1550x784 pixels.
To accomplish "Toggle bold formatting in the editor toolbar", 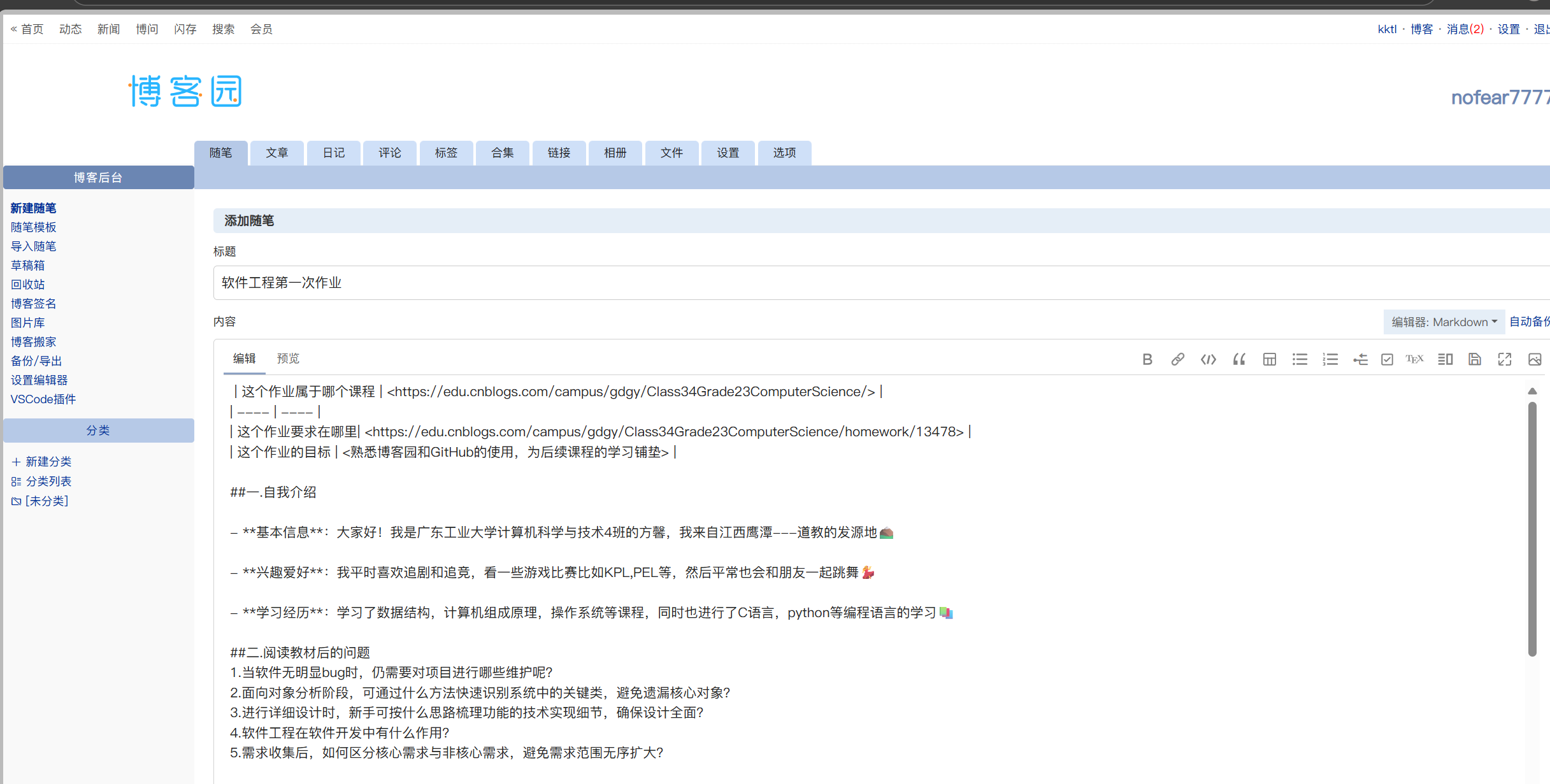I will pos(1147,359).
